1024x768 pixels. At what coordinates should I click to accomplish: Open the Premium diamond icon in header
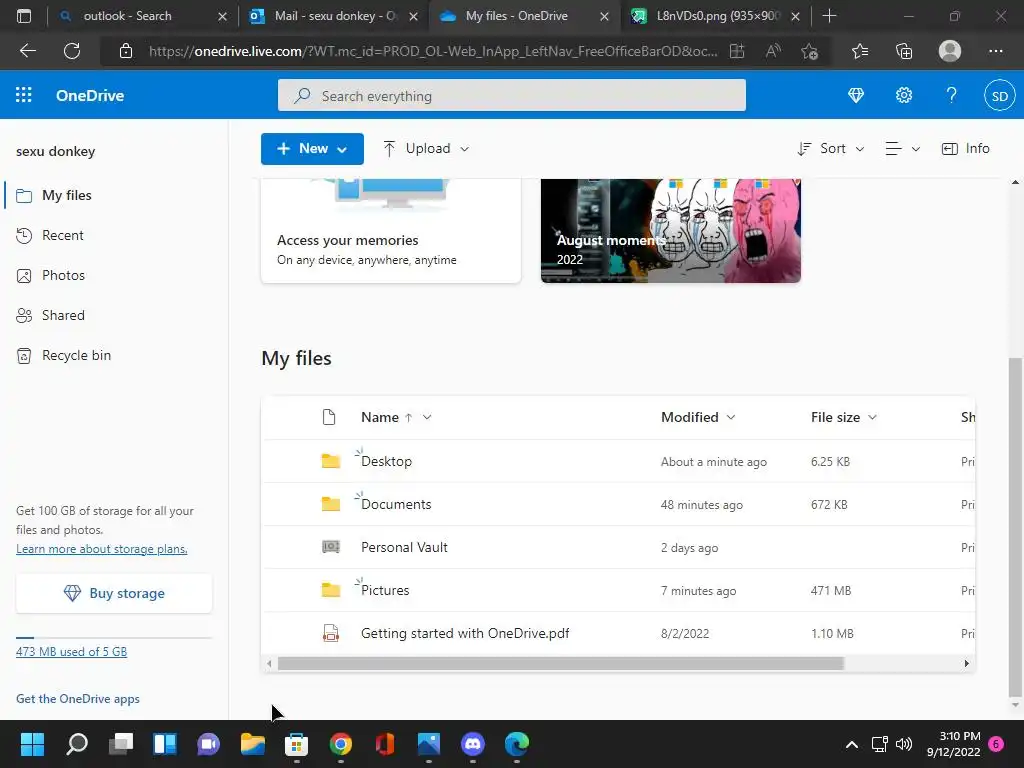tap(856, 95)
